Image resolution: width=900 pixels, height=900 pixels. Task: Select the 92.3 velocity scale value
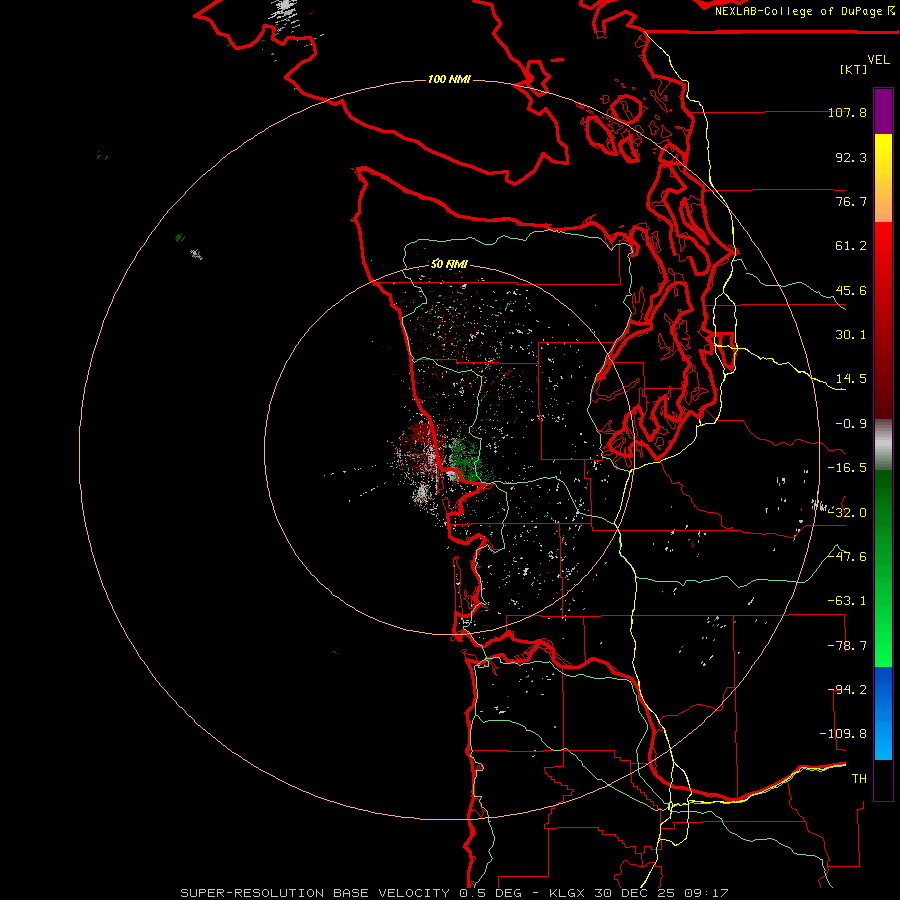(x=851, y=157)
